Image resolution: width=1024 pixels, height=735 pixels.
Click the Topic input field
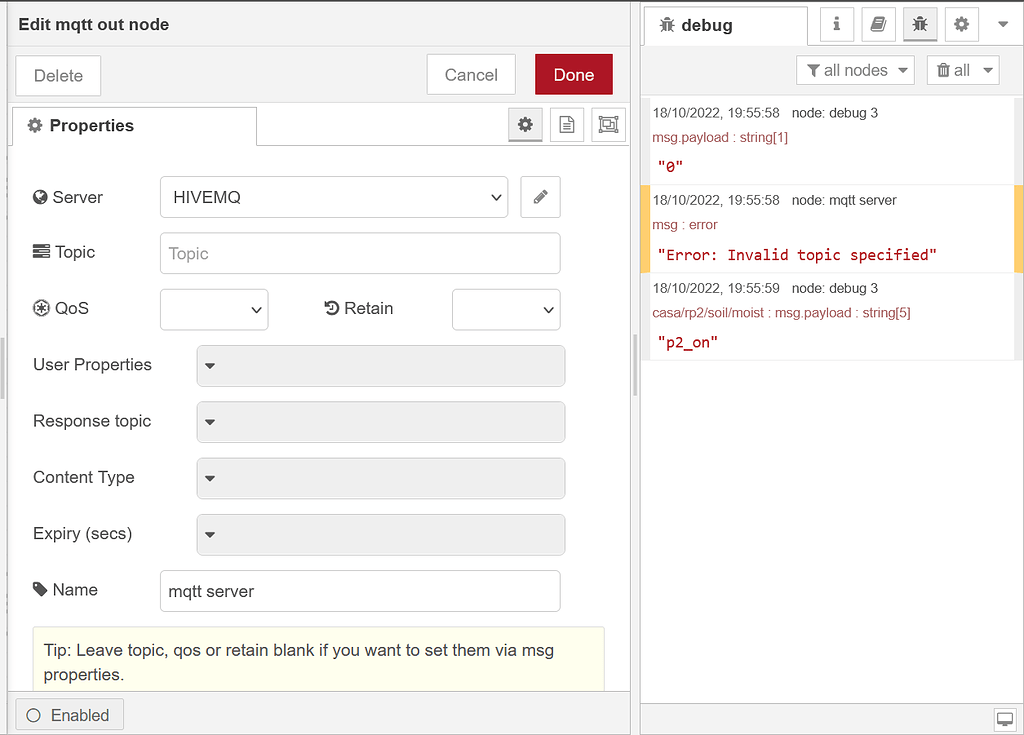tap(360, 253)
